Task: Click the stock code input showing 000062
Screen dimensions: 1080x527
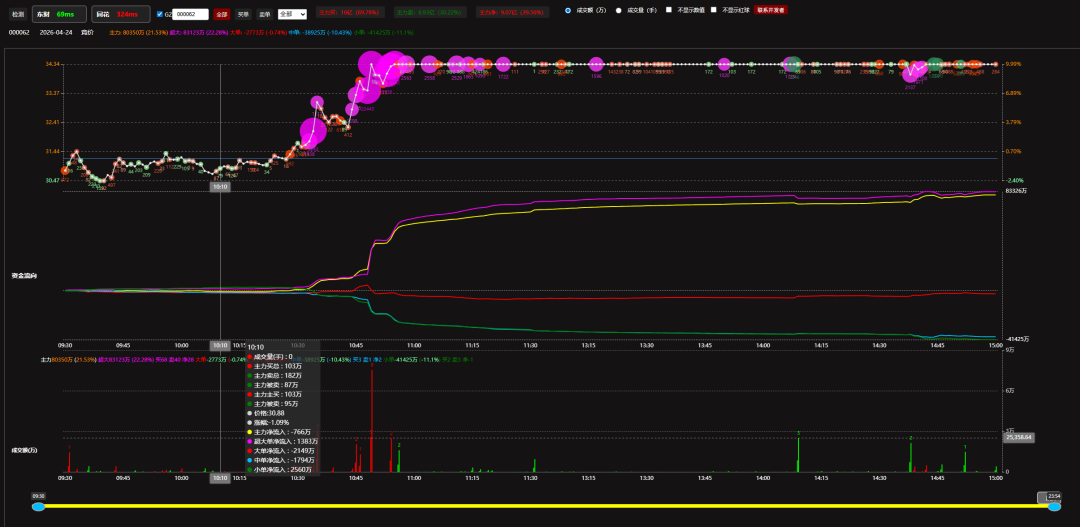Action: (191, 15)
